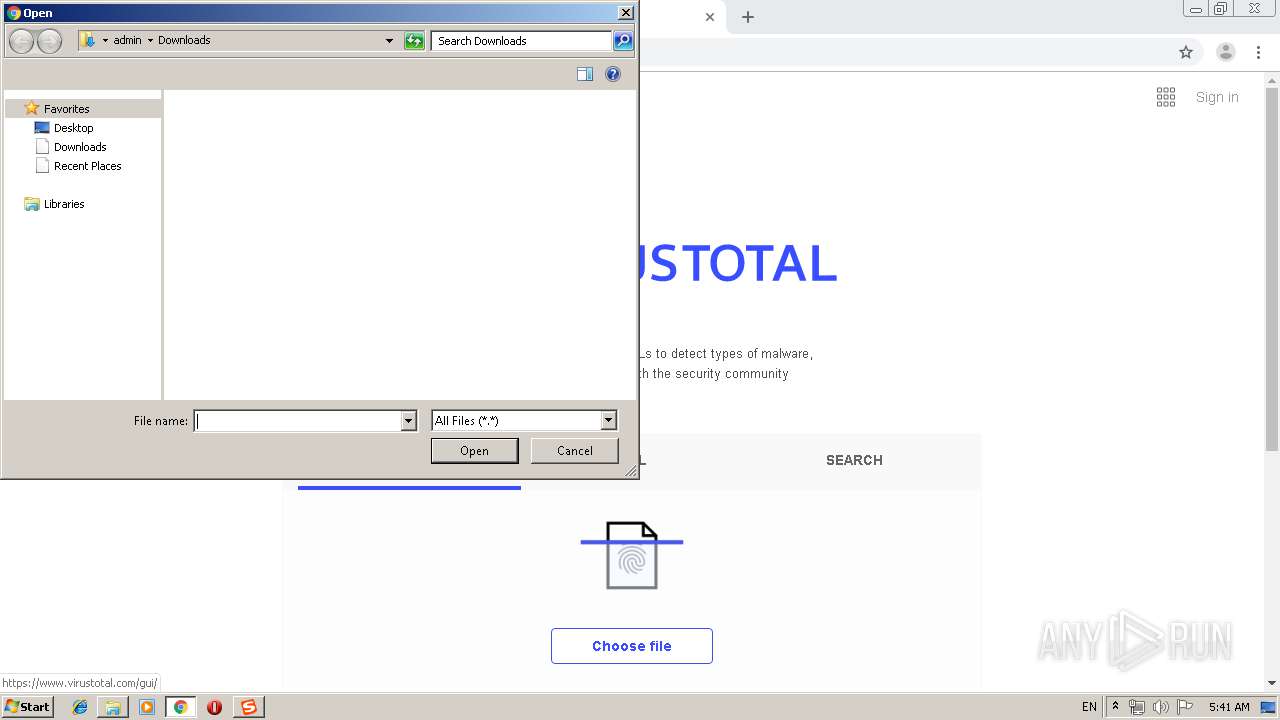Open the orange S taskbar application icon

point(248,707)
